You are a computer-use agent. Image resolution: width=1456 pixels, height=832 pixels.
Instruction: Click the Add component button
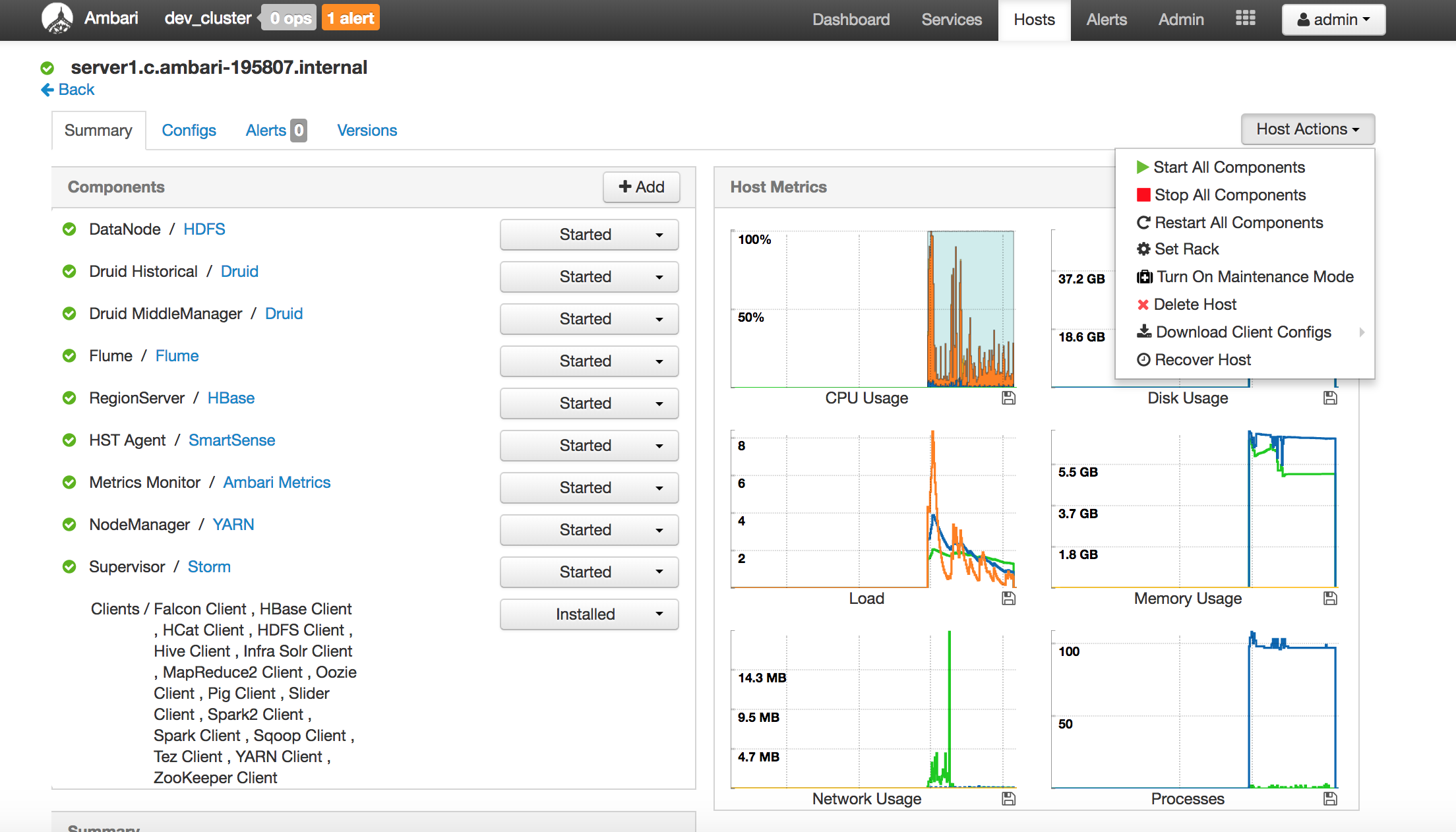pos(641,187)
